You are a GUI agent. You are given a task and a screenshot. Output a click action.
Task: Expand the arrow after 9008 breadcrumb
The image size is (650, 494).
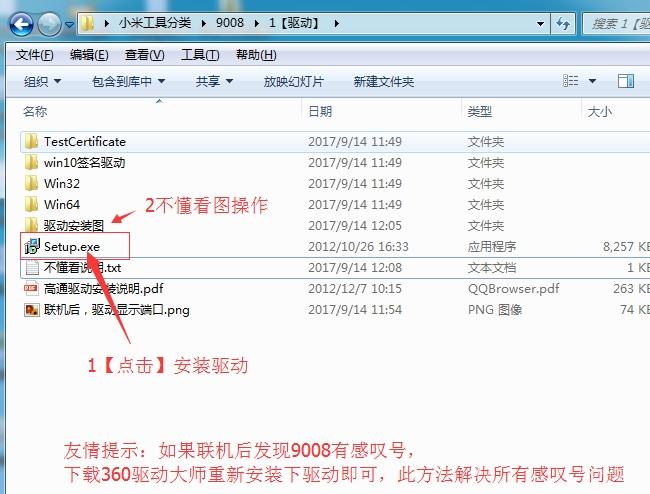coord(257,24)
